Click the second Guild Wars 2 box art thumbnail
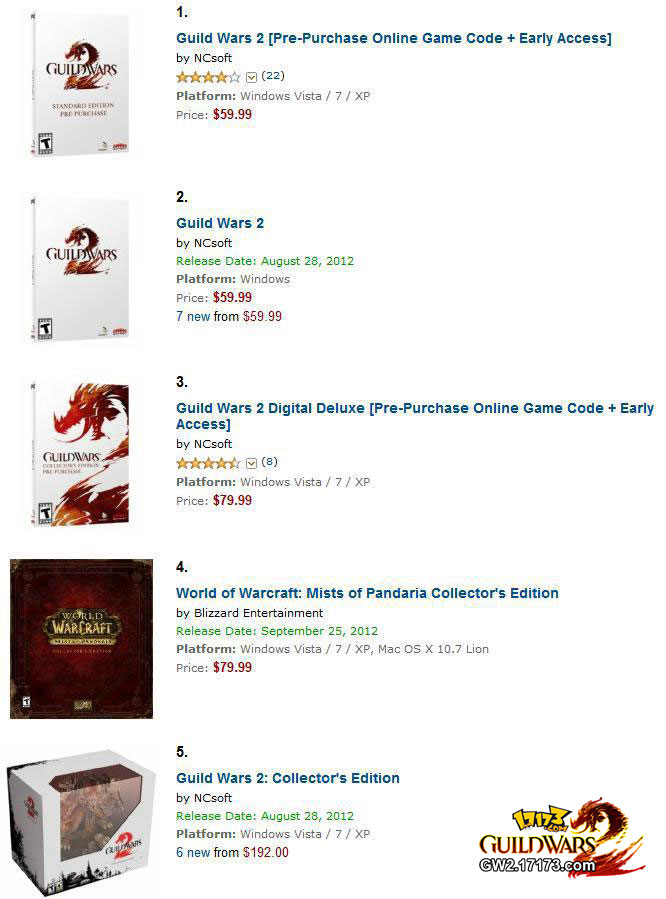 (x=80, y=269)
